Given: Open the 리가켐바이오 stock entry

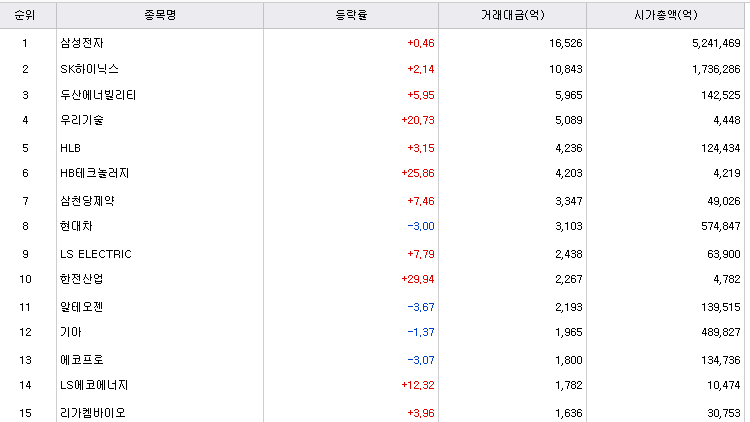Looking at the screenshot, I should coord(93,412).
